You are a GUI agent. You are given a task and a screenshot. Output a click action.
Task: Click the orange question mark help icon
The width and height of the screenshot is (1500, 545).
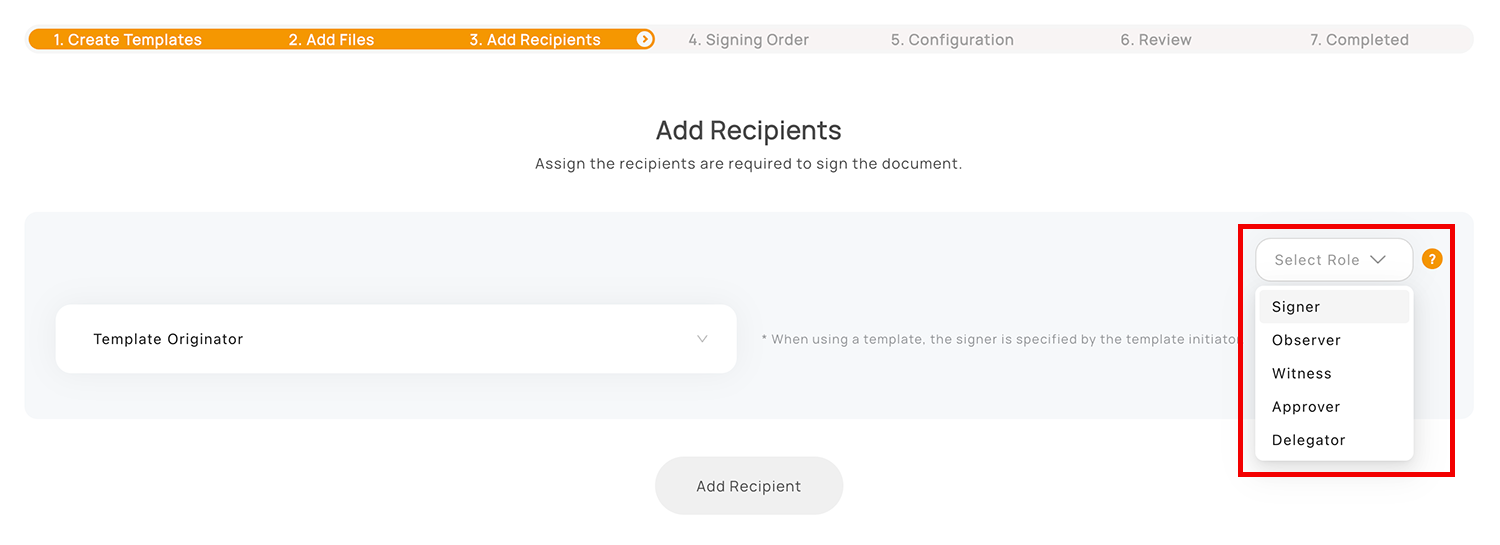(1432, 260)
